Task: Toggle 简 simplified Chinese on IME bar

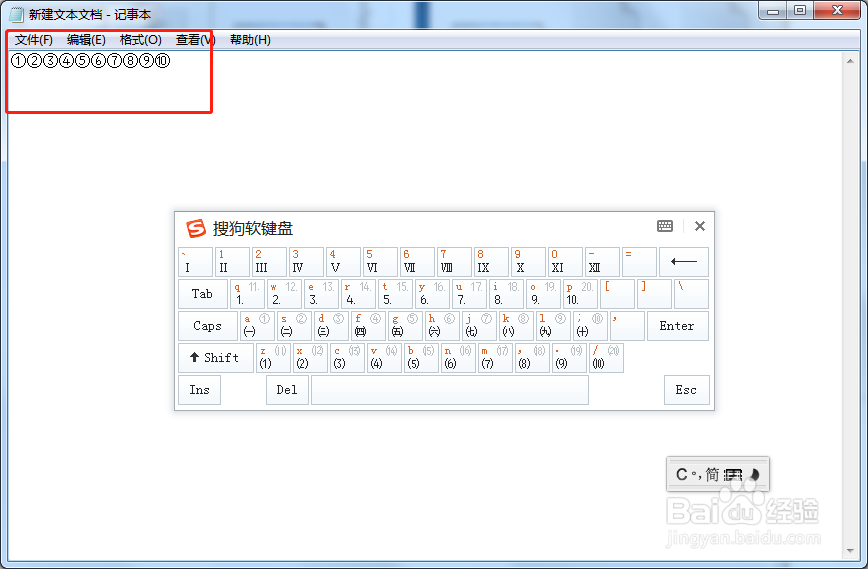Action: pyautogui.click(x=712, y=474)
